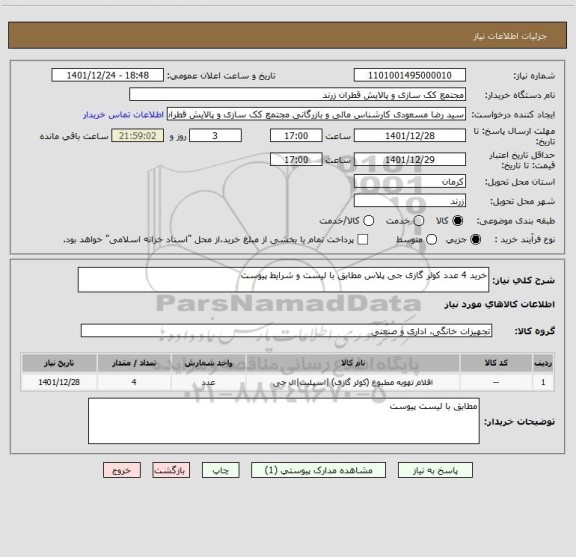576x557 pixels.
Task: Click the جزئیات اطلاعات نیاز header title
Action: click(510, 36)
